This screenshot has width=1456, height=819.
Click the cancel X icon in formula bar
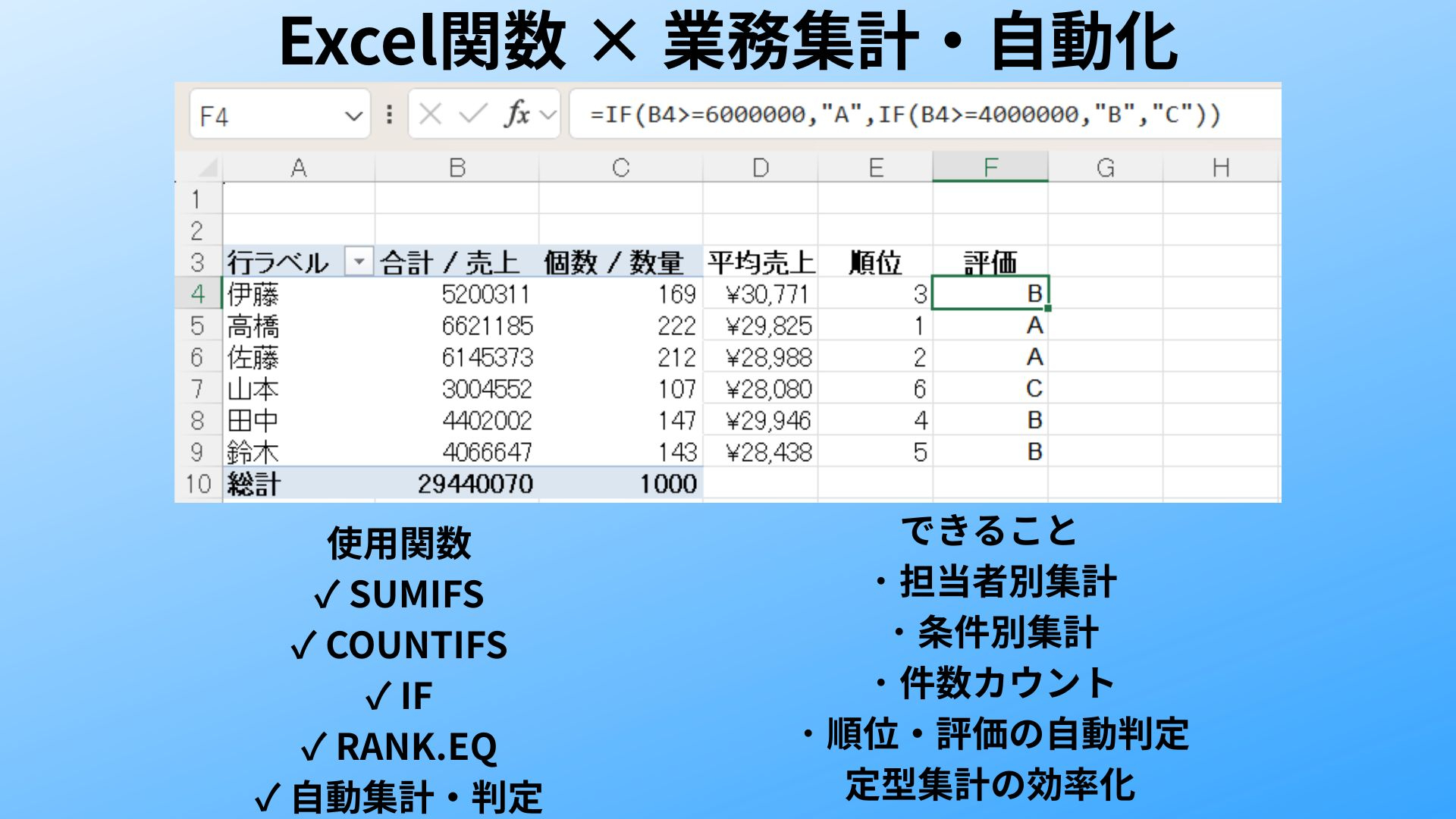point(430,115)
